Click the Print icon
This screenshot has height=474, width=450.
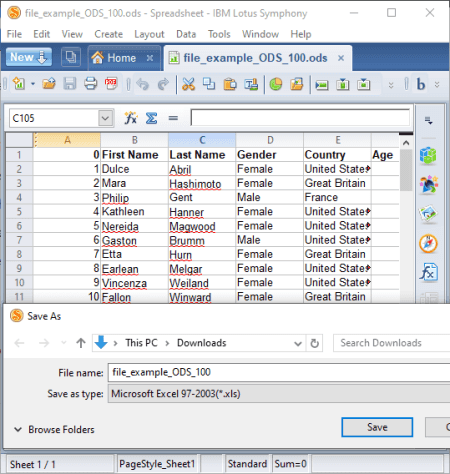click(x=90, y=83)
